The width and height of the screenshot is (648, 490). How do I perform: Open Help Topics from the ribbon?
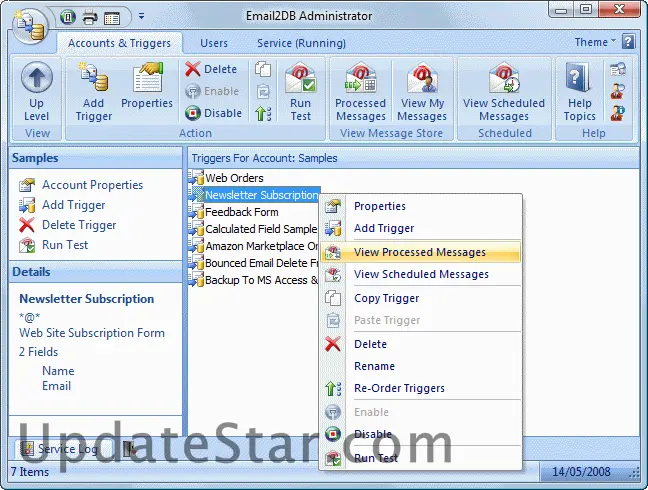click(x=579, y=91)
